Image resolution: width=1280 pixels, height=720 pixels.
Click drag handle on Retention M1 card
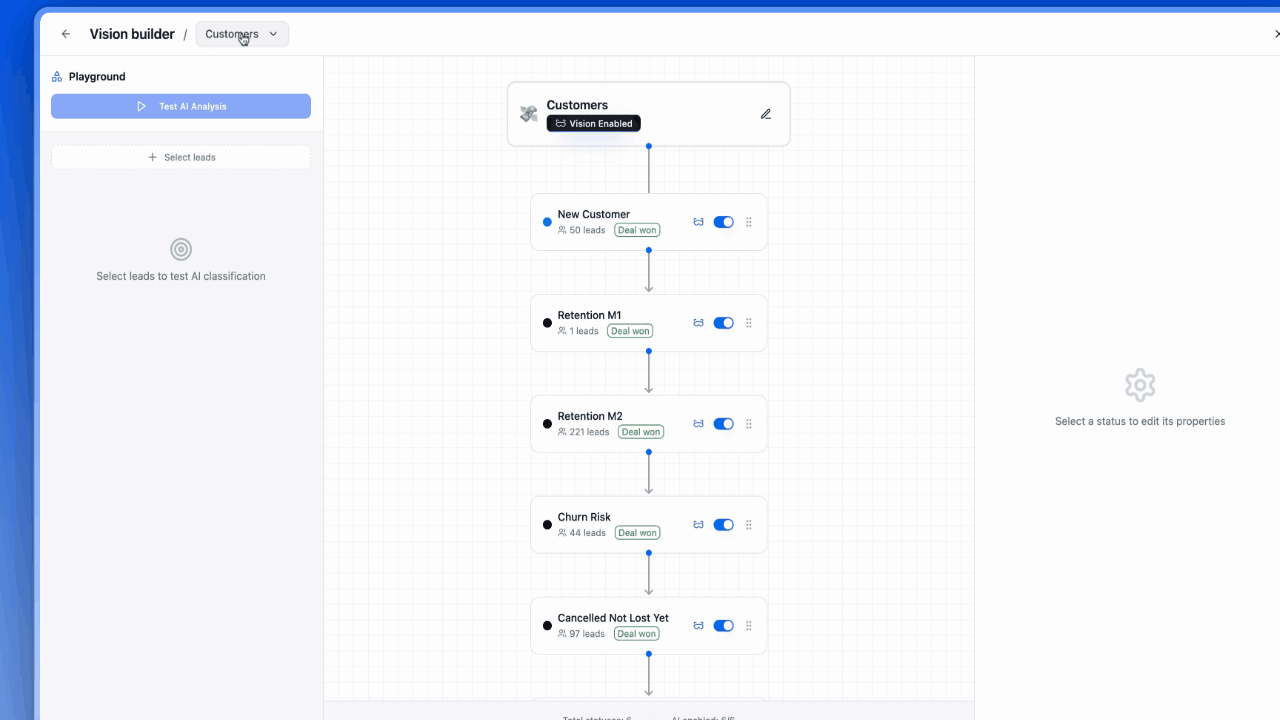749,323
